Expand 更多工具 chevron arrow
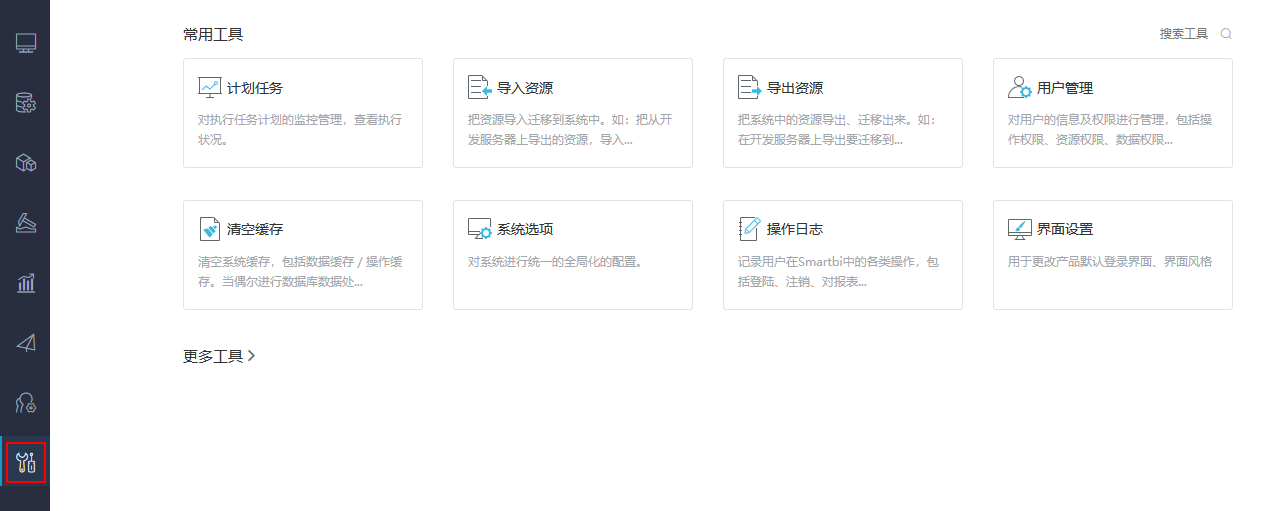The image size is (1286, 511). click(252, 356)
